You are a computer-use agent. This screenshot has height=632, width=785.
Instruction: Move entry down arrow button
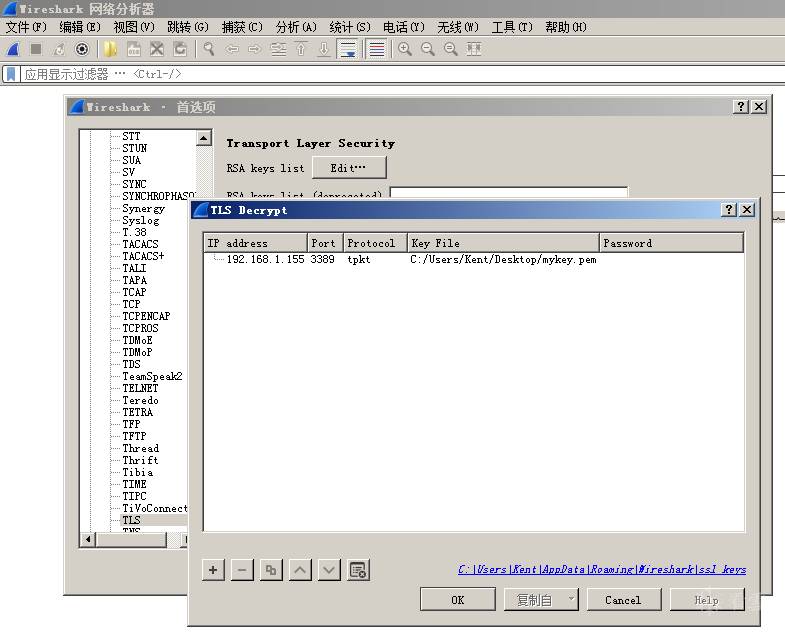click(329, 570)
